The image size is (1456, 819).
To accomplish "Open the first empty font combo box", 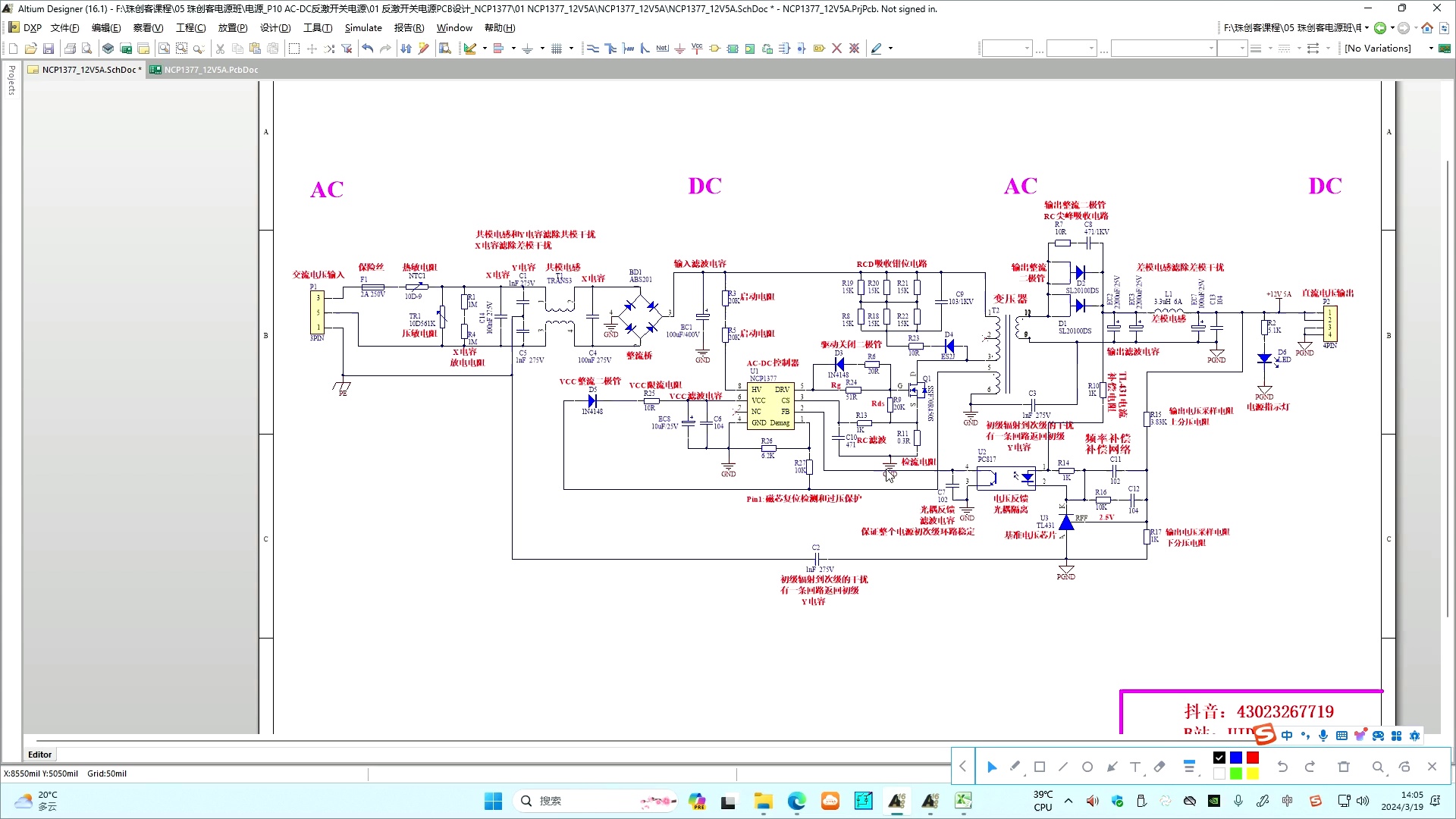I will point(1007,49).
